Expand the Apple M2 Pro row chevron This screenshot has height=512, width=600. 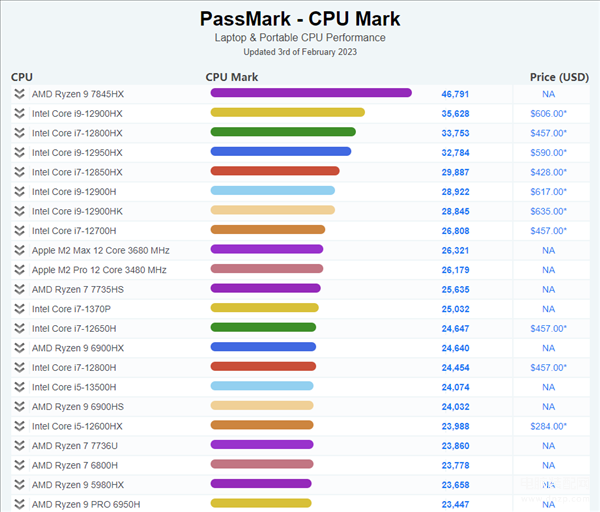19,269
